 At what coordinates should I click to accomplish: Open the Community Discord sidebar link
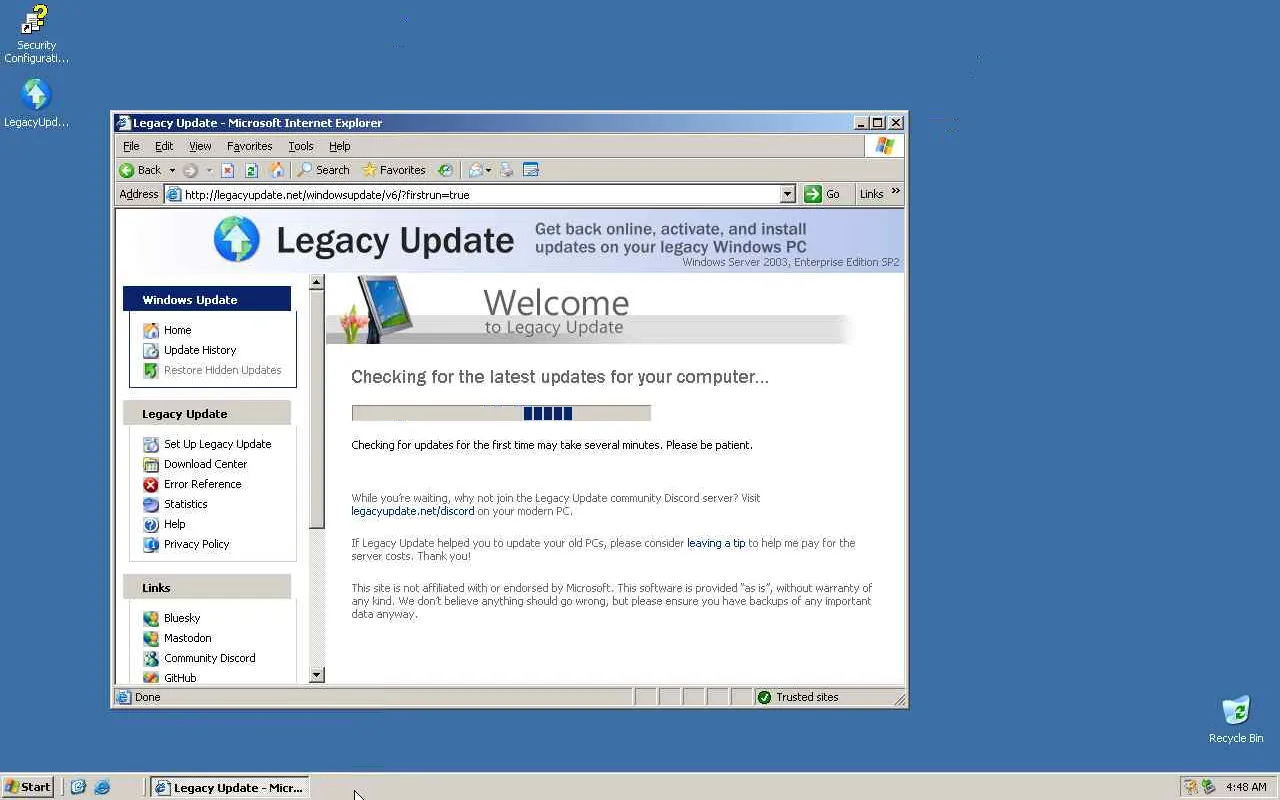click(209, 658)
